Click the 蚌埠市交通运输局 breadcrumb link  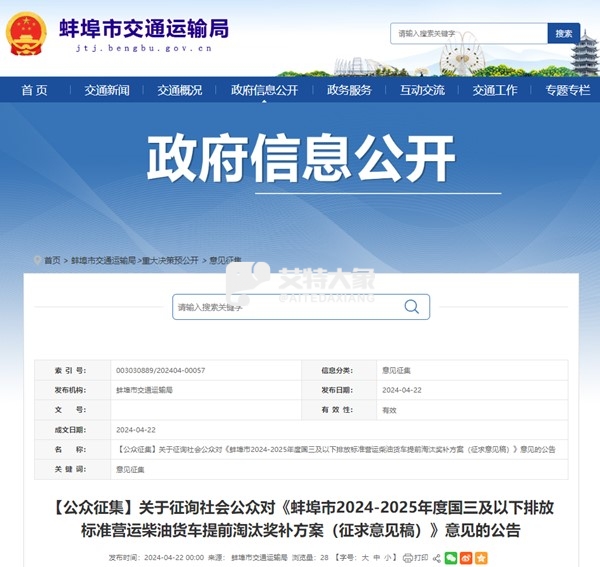click(x=103, y=260)
